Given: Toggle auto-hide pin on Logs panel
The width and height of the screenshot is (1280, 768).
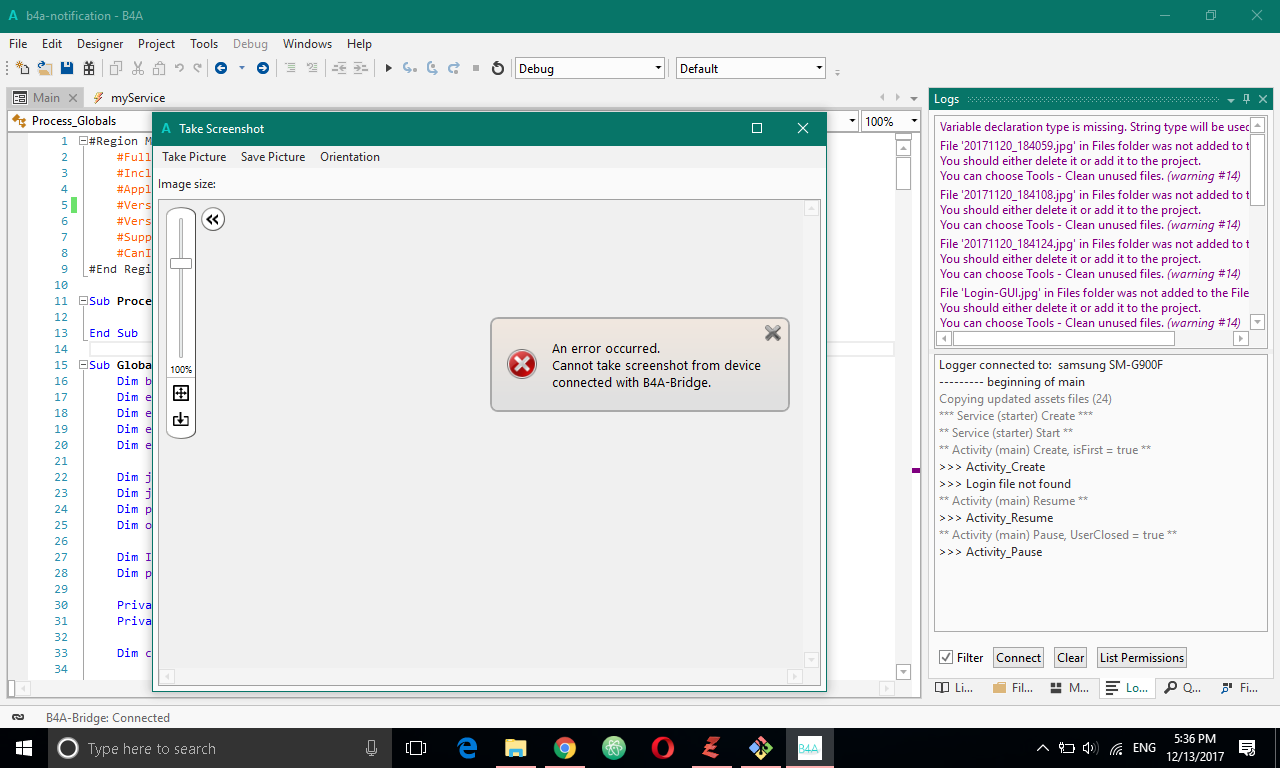Looking at the screenshot, I should pos(1247,99).
